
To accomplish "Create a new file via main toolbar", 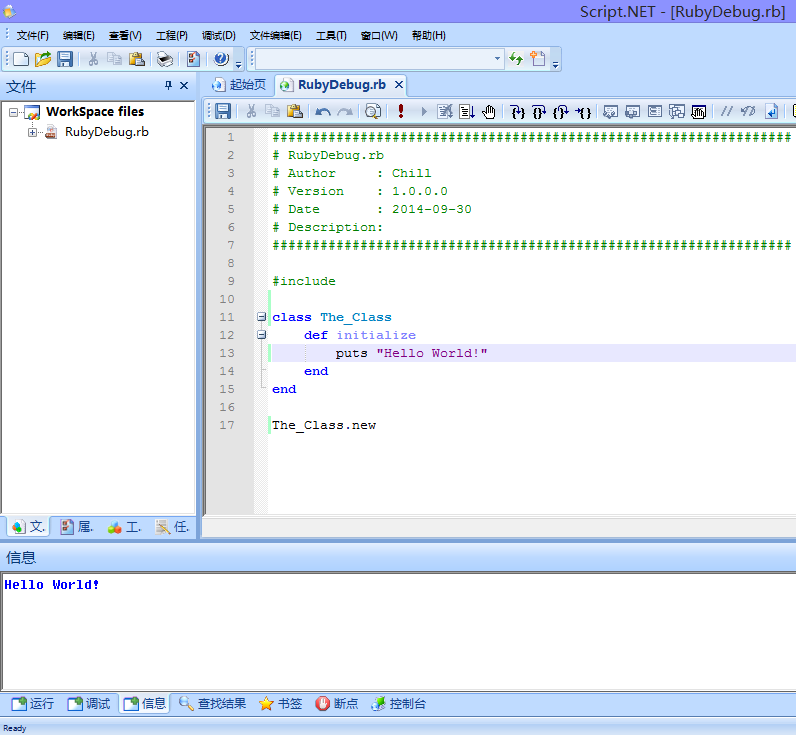I will pyautogui.click(x=21, y=59).
